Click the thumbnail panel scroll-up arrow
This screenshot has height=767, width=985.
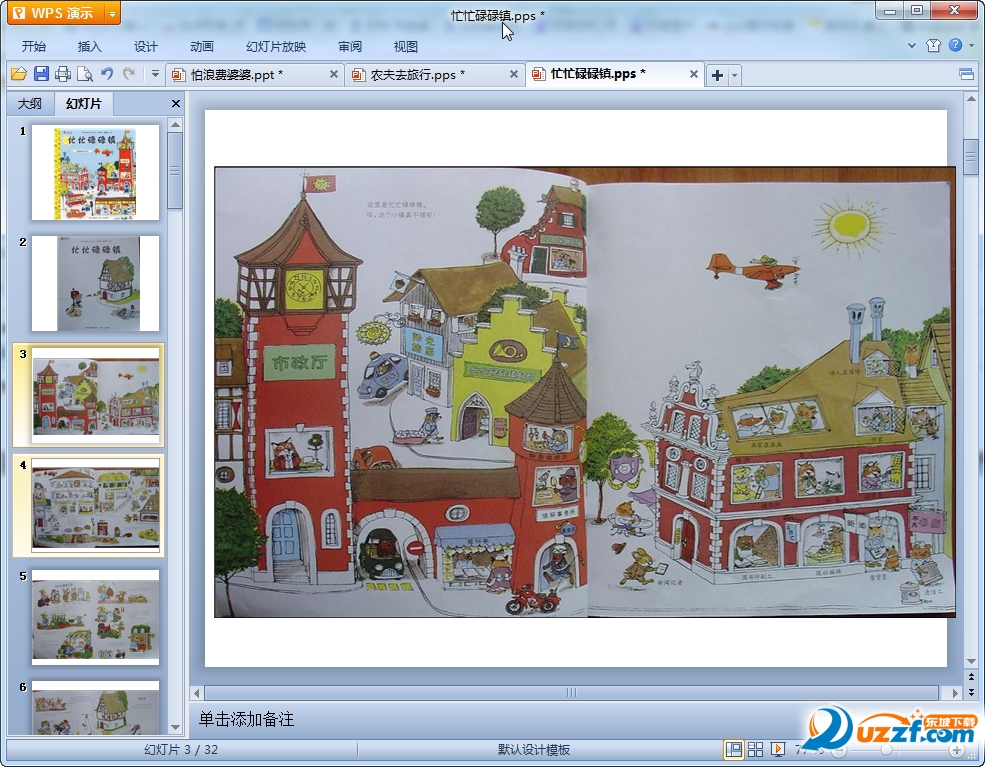(x=175, y=124)
